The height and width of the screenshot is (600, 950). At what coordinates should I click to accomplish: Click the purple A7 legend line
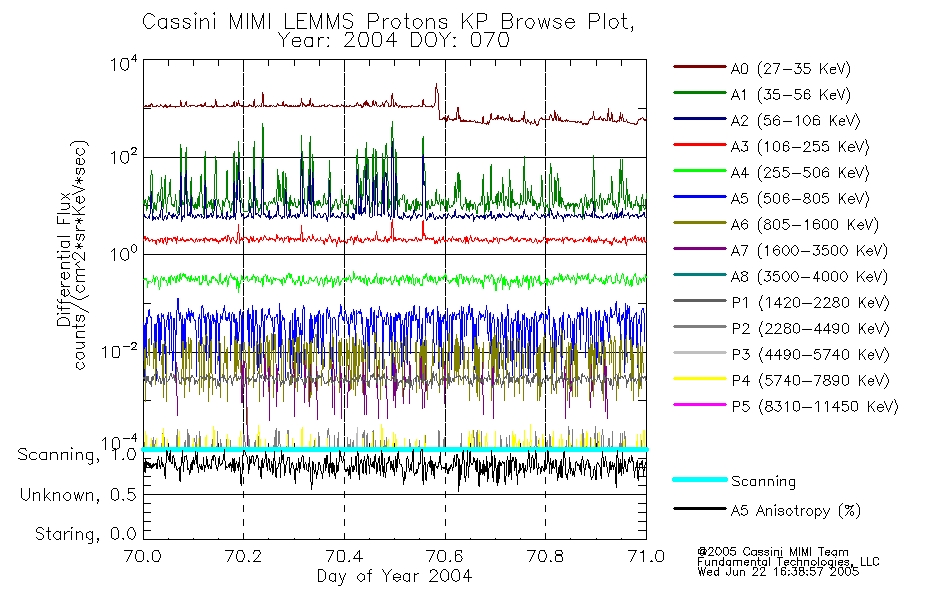pyautogui.click(x=700, y=249)
